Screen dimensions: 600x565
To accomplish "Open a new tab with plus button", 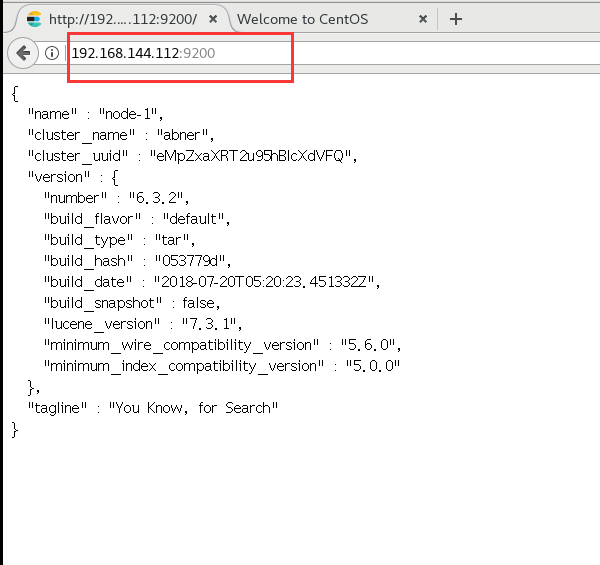I will coord(455,19).
